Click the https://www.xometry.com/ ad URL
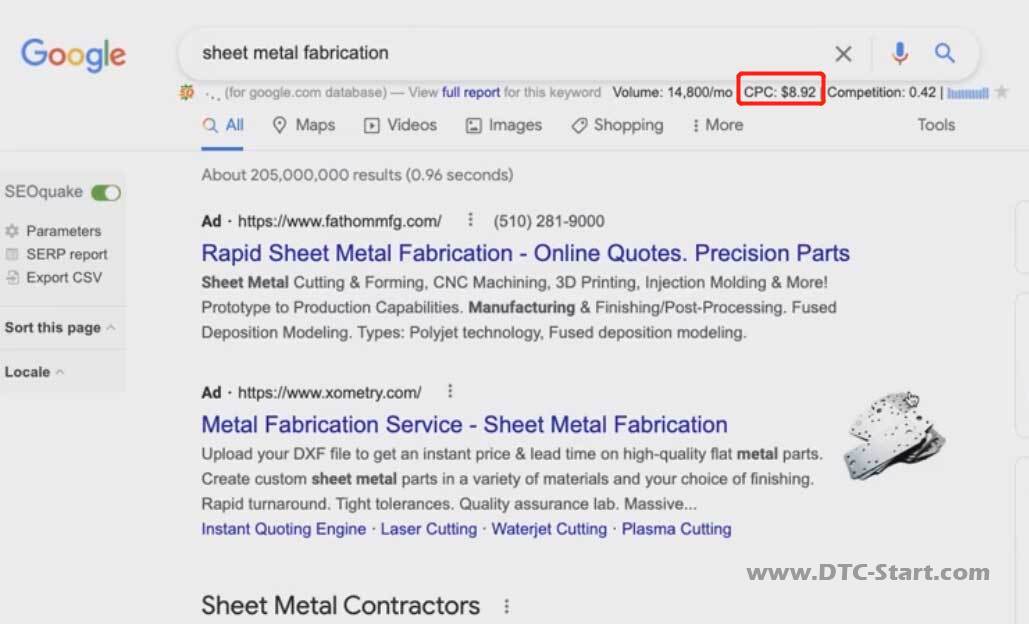The width and height of the screenshot is (1029, 624). (329, 392)
